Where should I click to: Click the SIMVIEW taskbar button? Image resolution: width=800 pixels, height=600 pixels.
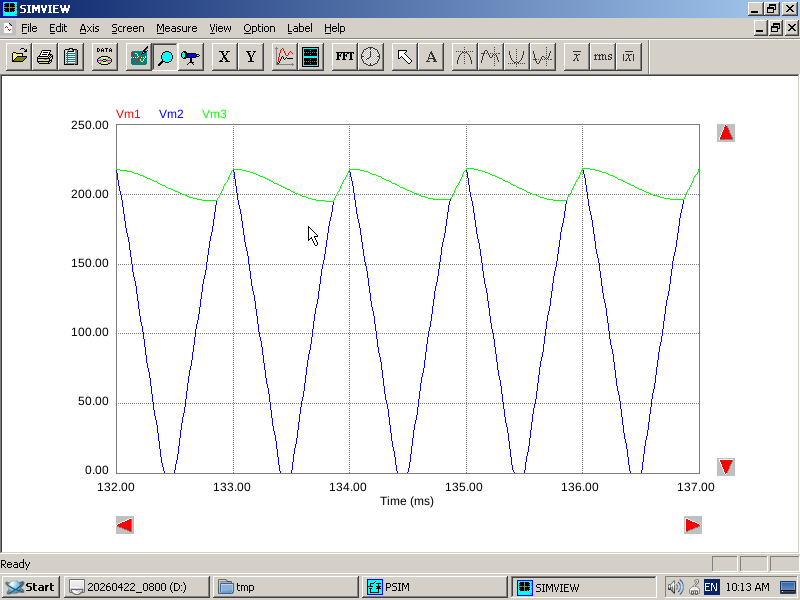pyautogui.click(x=583, y=587)
